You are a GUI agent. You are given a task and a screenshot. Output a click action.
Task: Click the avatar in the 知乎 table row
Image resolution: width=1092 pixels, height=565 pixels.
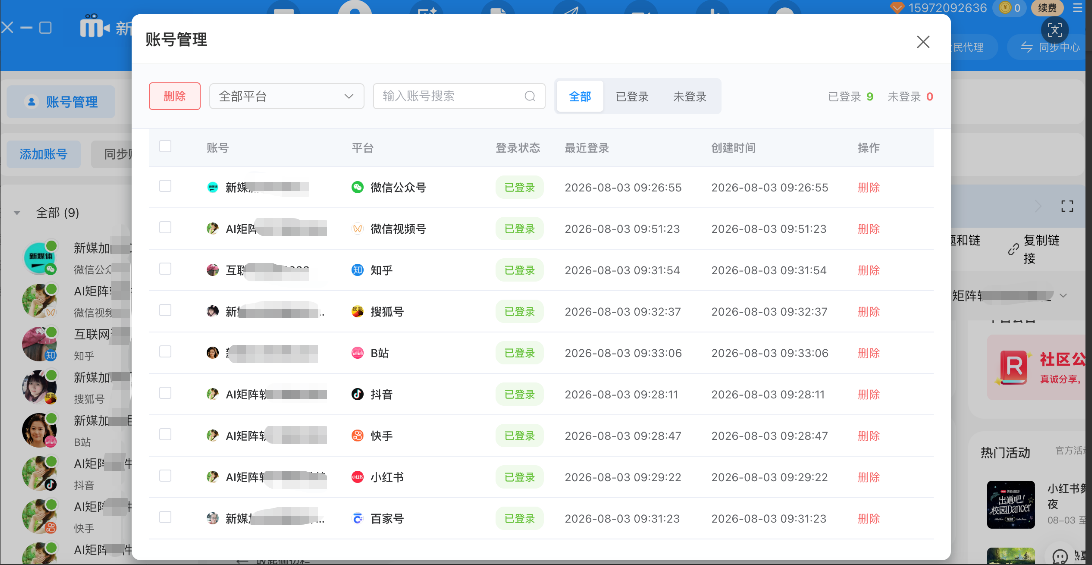coord(213,270)
